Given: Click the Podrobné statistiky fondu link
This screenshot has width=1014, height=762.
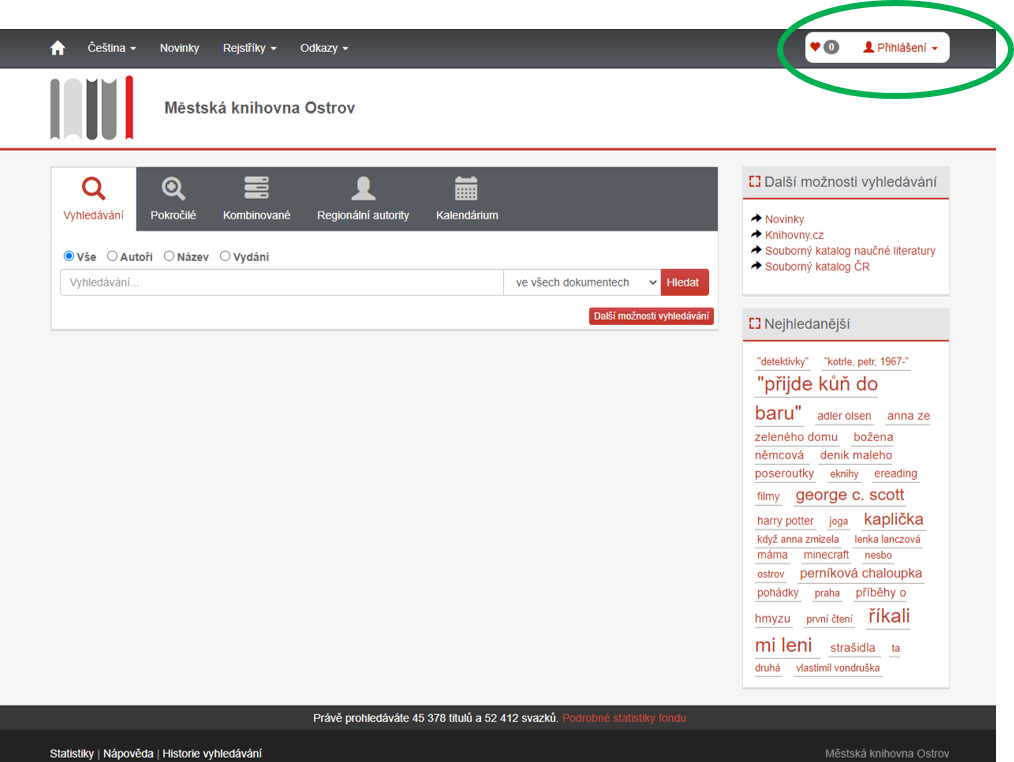Looking at the screenshot, I should tap(624, 718).
